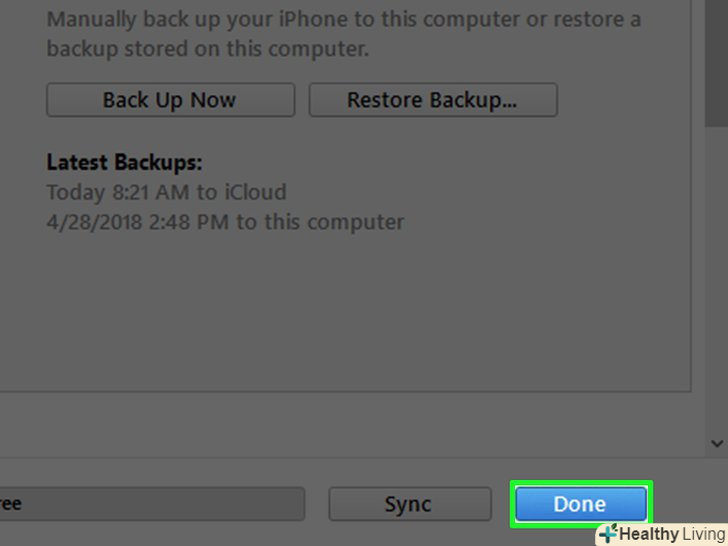
Task: Click the green cross Healthy Living logo
Action: tap(608, 534)
